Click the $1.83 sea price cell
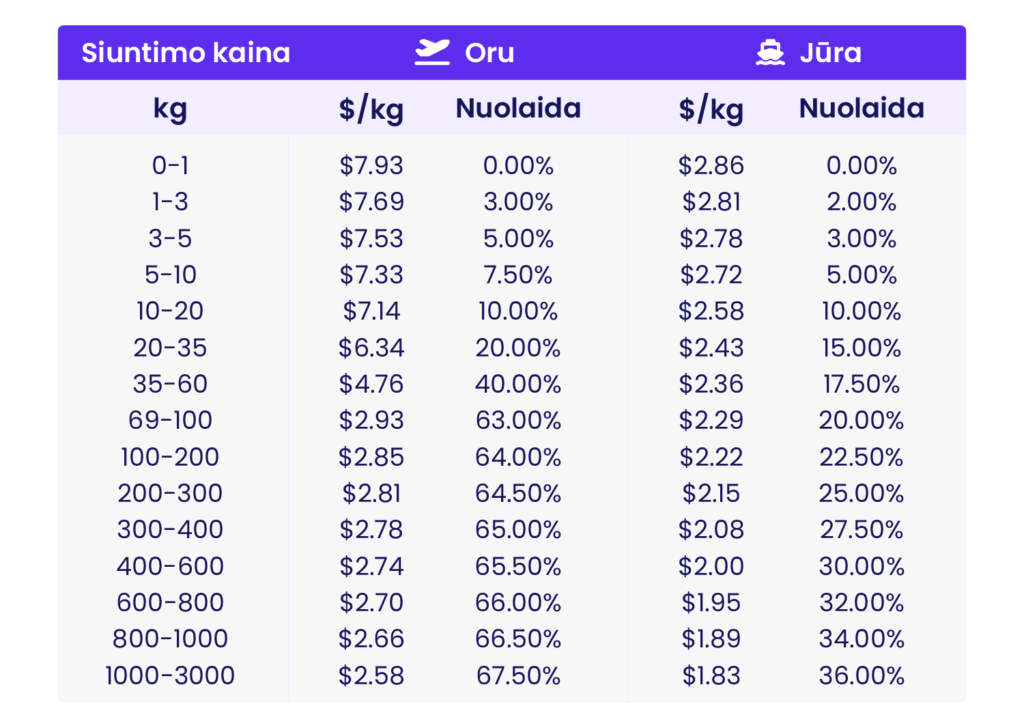This screenshot has height=728, width=1024. coord(711,675)
